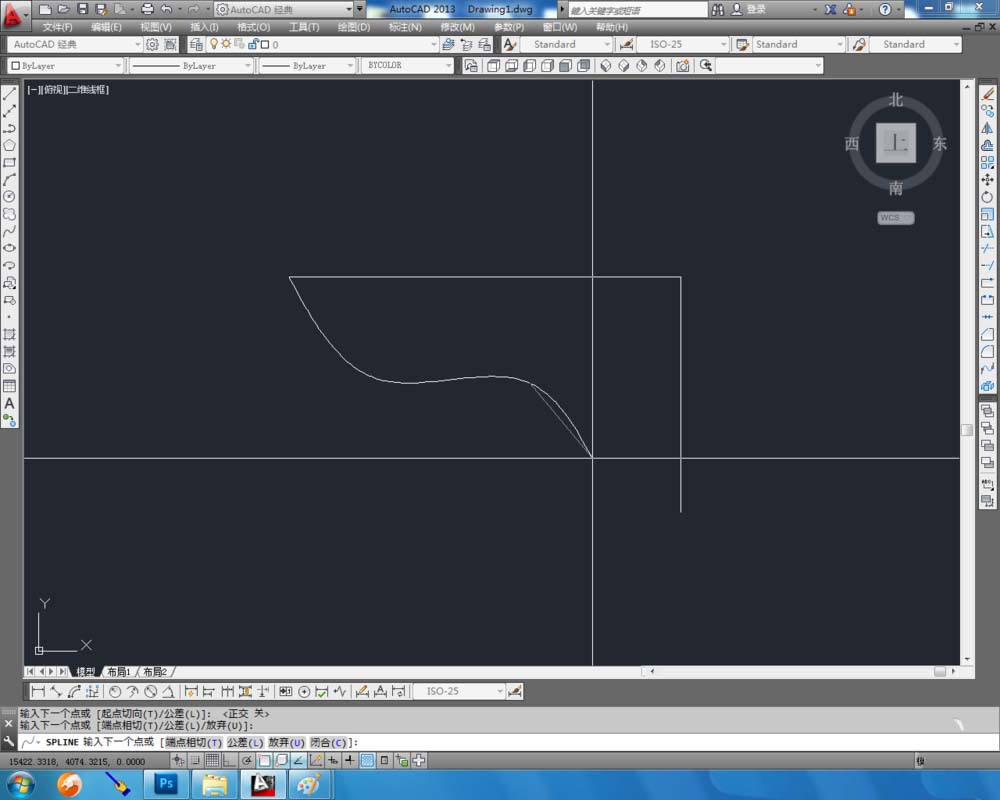Switch to the 布局2 layout tab
The width and height of the screenshot is (1000, 800).
[155, 672]
